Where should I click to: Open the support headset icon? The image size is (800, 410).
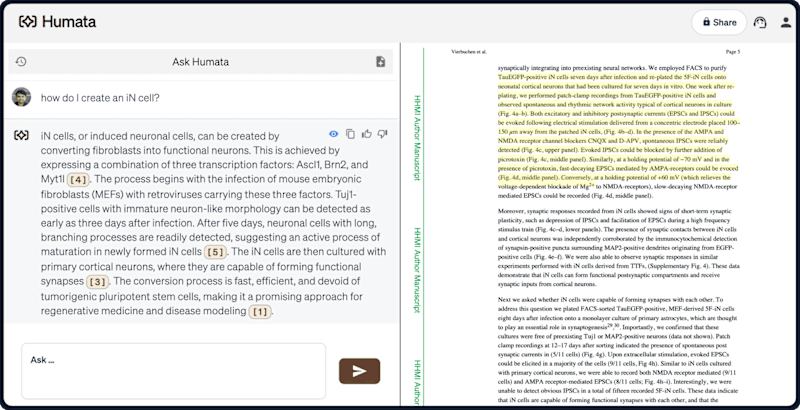[x=760, y=22]
